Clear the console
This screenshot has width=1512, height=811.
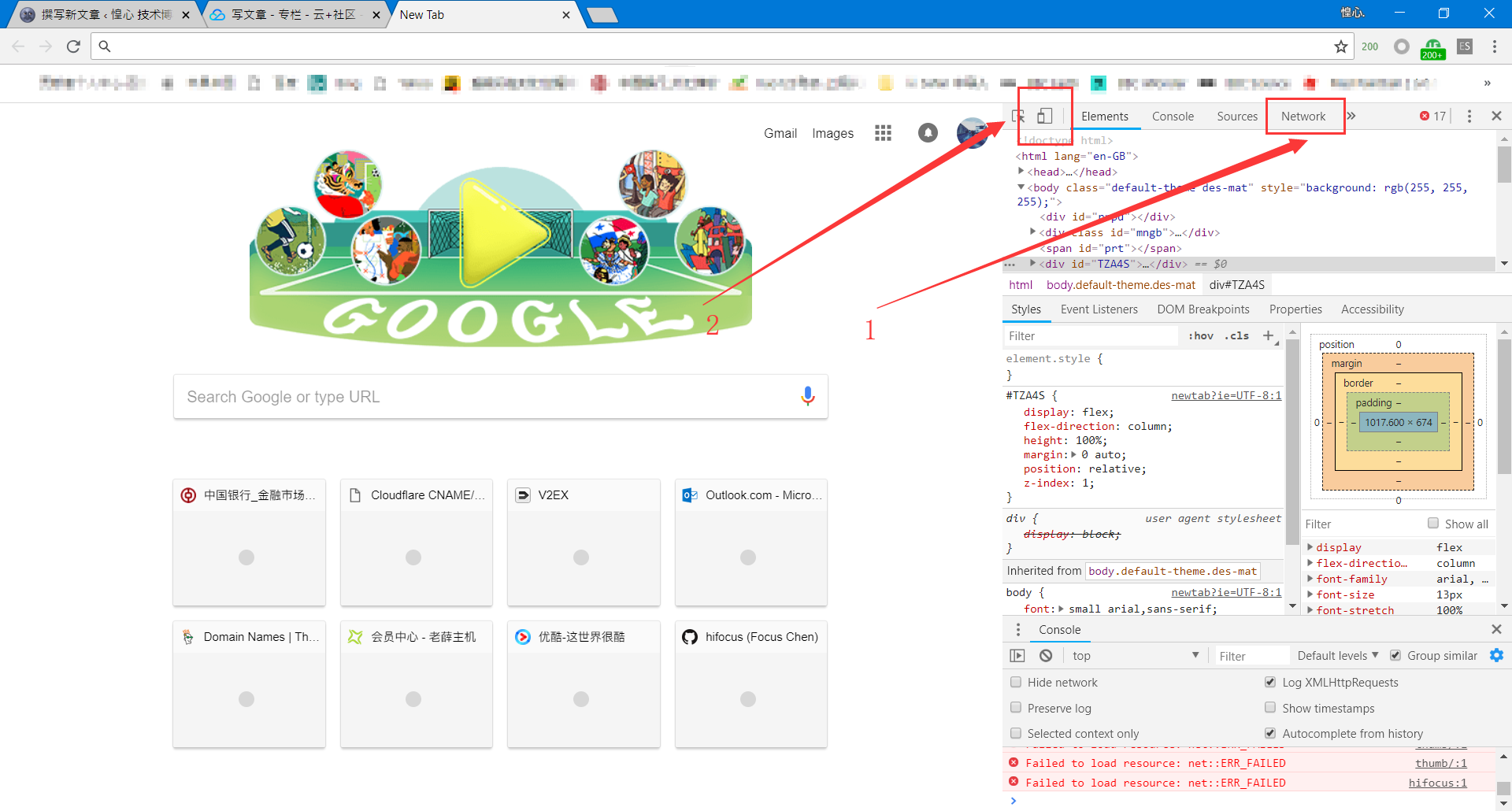point(1046,655)
